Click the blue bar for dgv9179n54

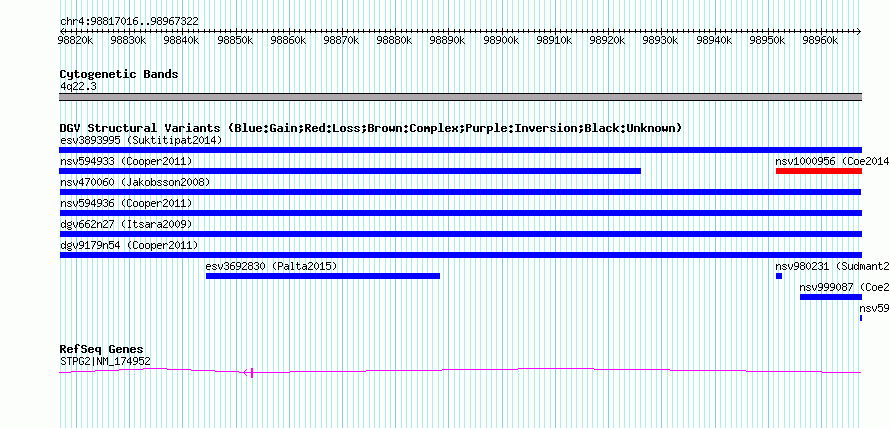pos(460,255)
